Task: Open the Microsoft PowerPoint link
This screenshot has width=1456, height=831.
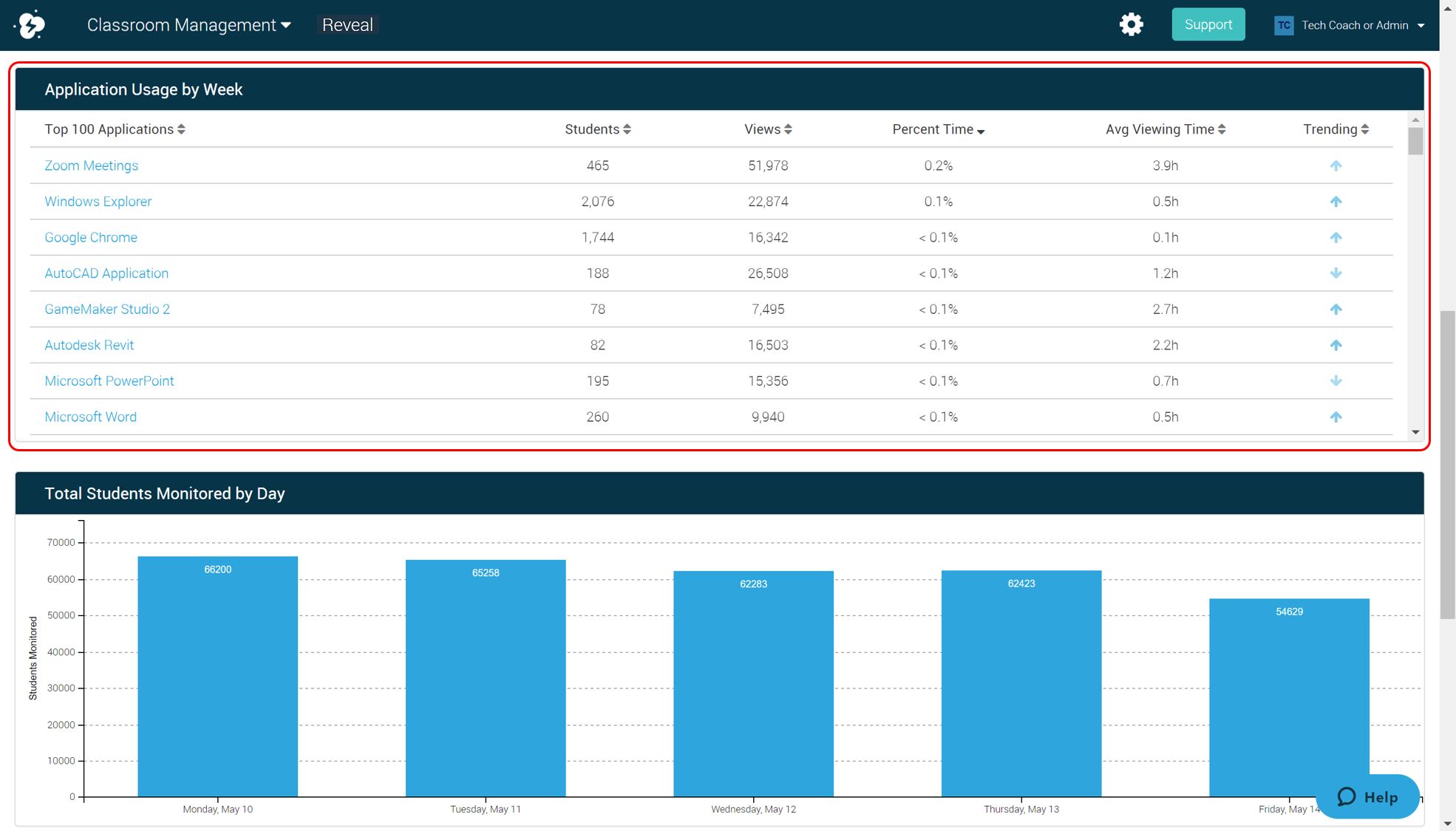Action: pyautogui.click(x=109, y=381)
